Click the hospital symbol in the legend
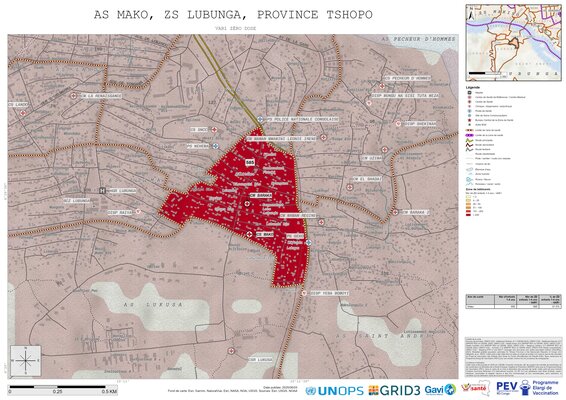The height and width of the screenshot is (400, 566). click(469, 92)
